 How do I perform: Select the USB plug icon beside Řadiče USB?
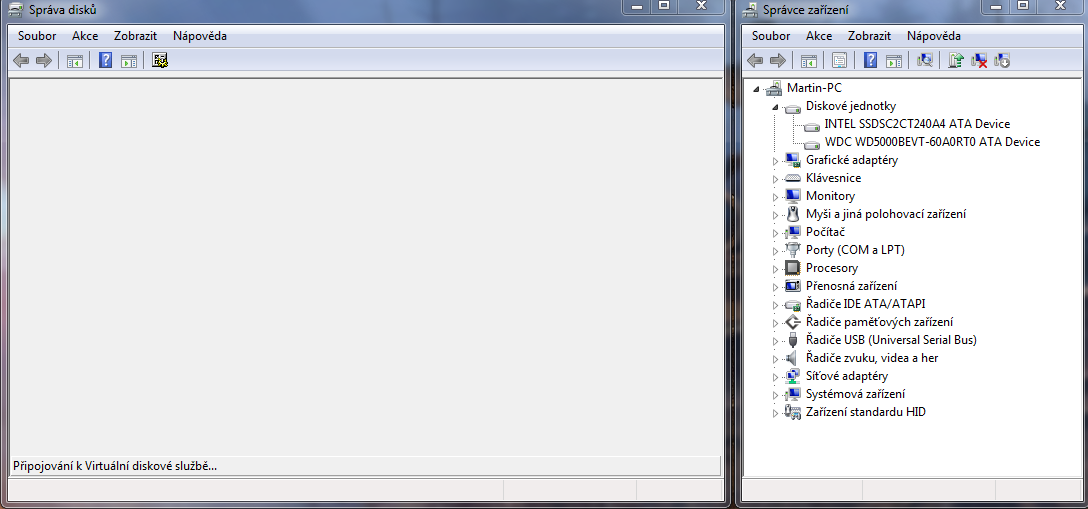pyautogui.click(x=792, y=340)
